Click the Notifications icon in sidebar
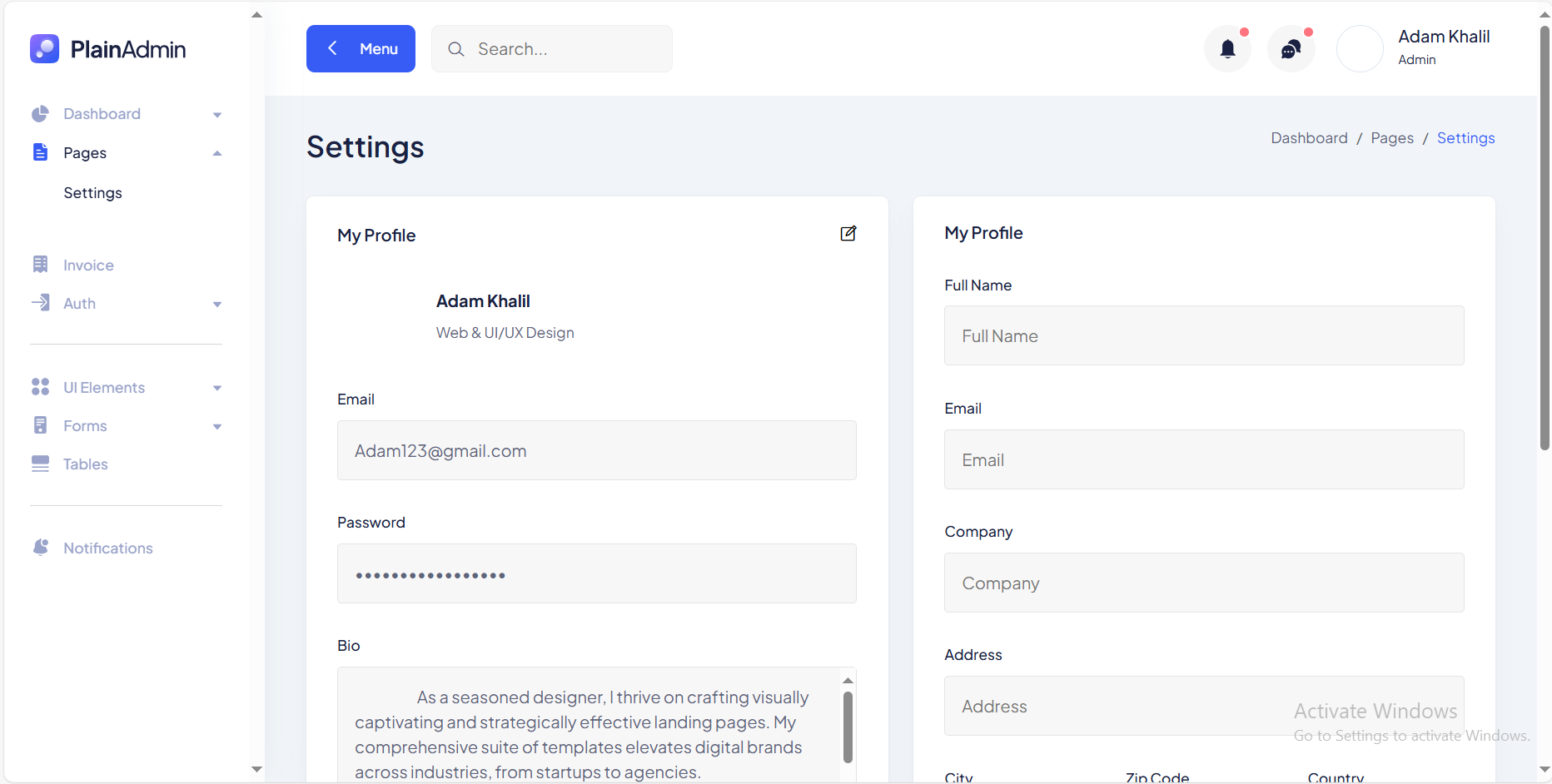 tap(40, 548)
